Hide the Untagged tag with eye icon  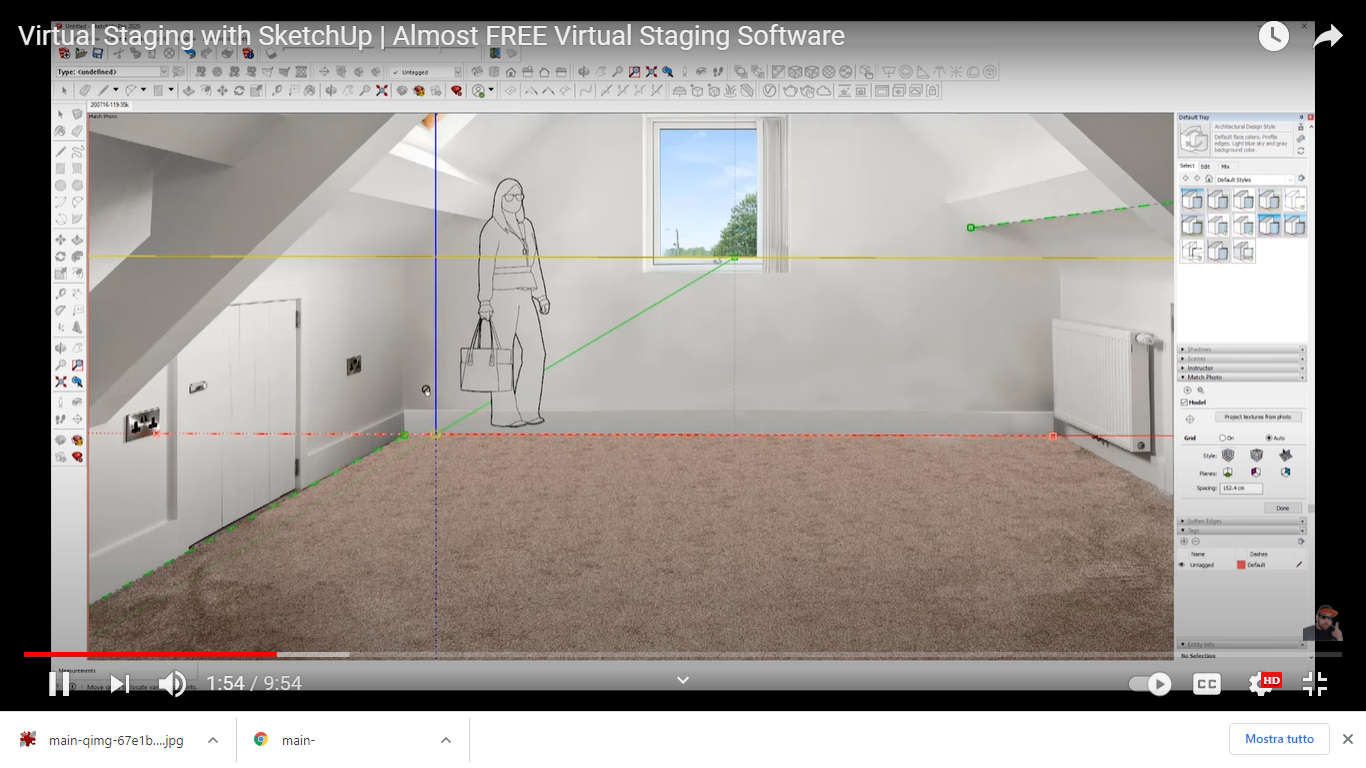pos(1182,565)
